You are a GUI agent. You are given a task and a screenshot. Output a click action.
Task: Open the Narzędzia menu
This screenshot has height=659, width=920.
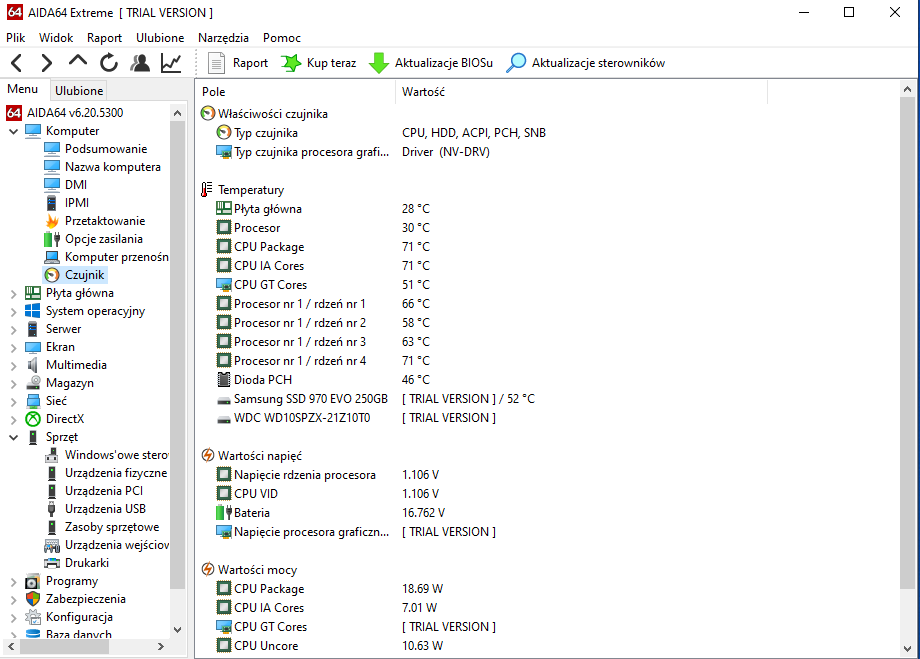(x=223, y=38)
